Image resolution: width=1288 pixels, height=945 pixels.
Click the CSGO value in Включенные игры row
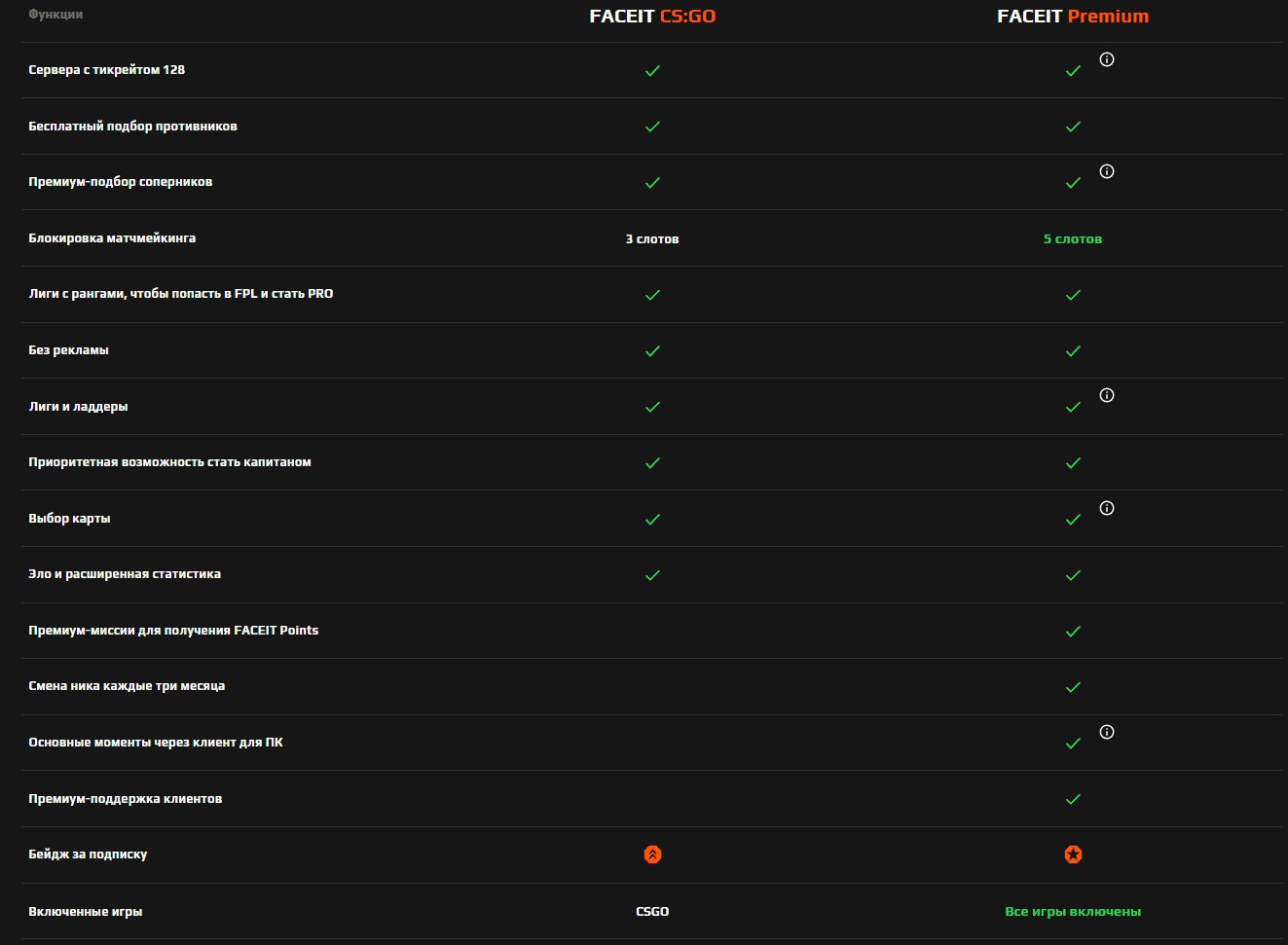(x=652, y=912)
